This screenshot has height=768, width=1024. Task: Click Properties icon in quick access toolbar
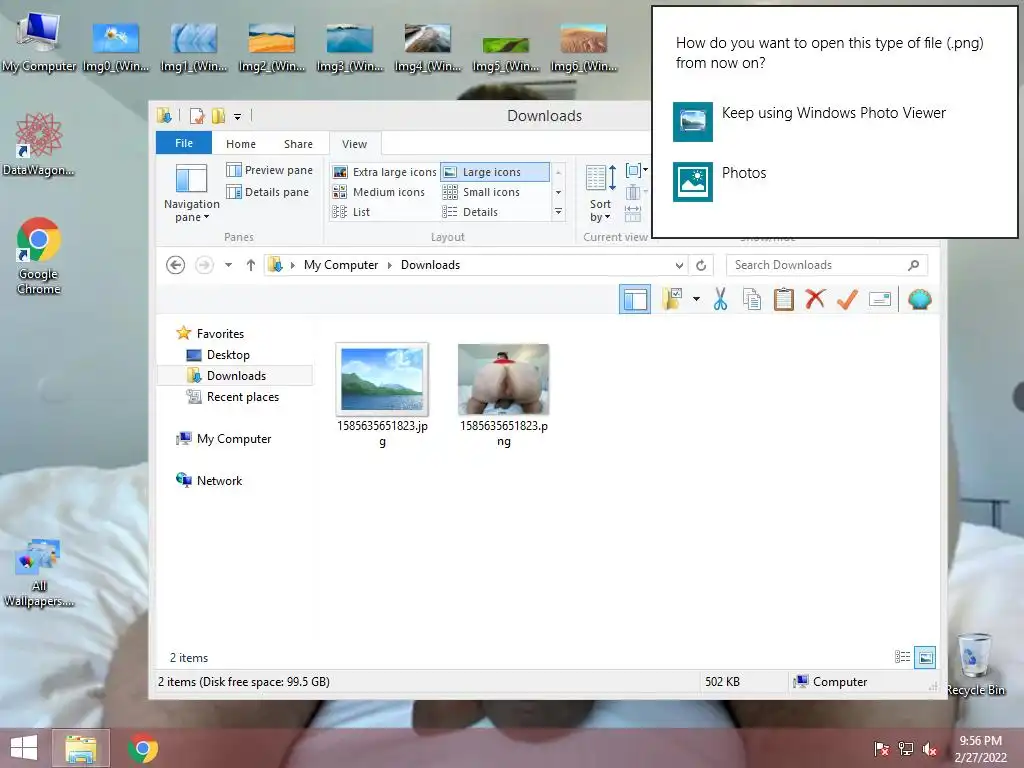click(x=197, y=116)
